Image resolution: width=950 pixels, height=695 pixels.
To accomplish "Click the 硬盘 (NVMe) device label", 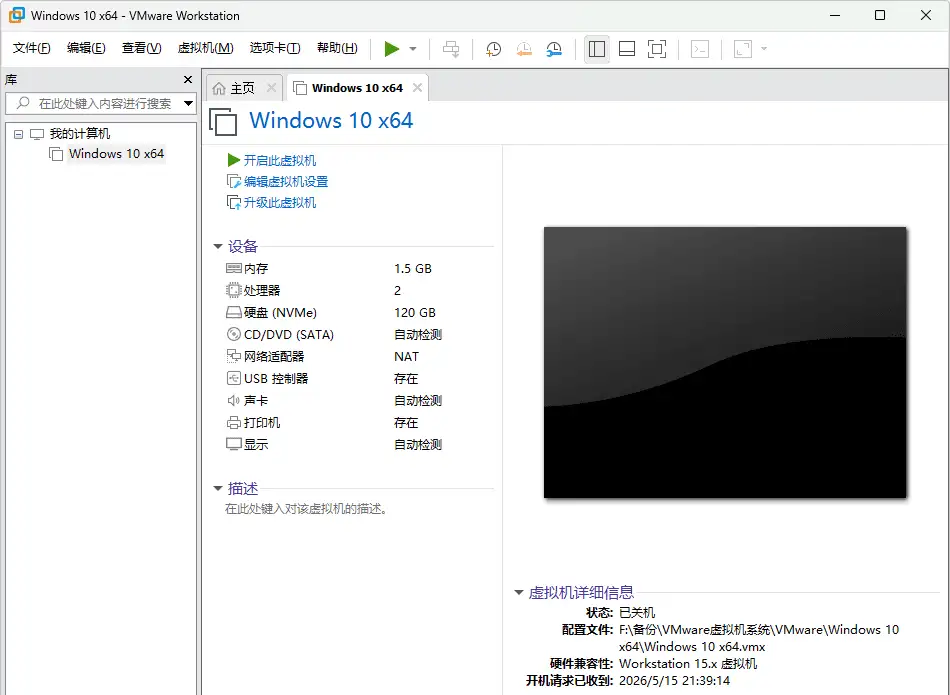I will (280, 313).
